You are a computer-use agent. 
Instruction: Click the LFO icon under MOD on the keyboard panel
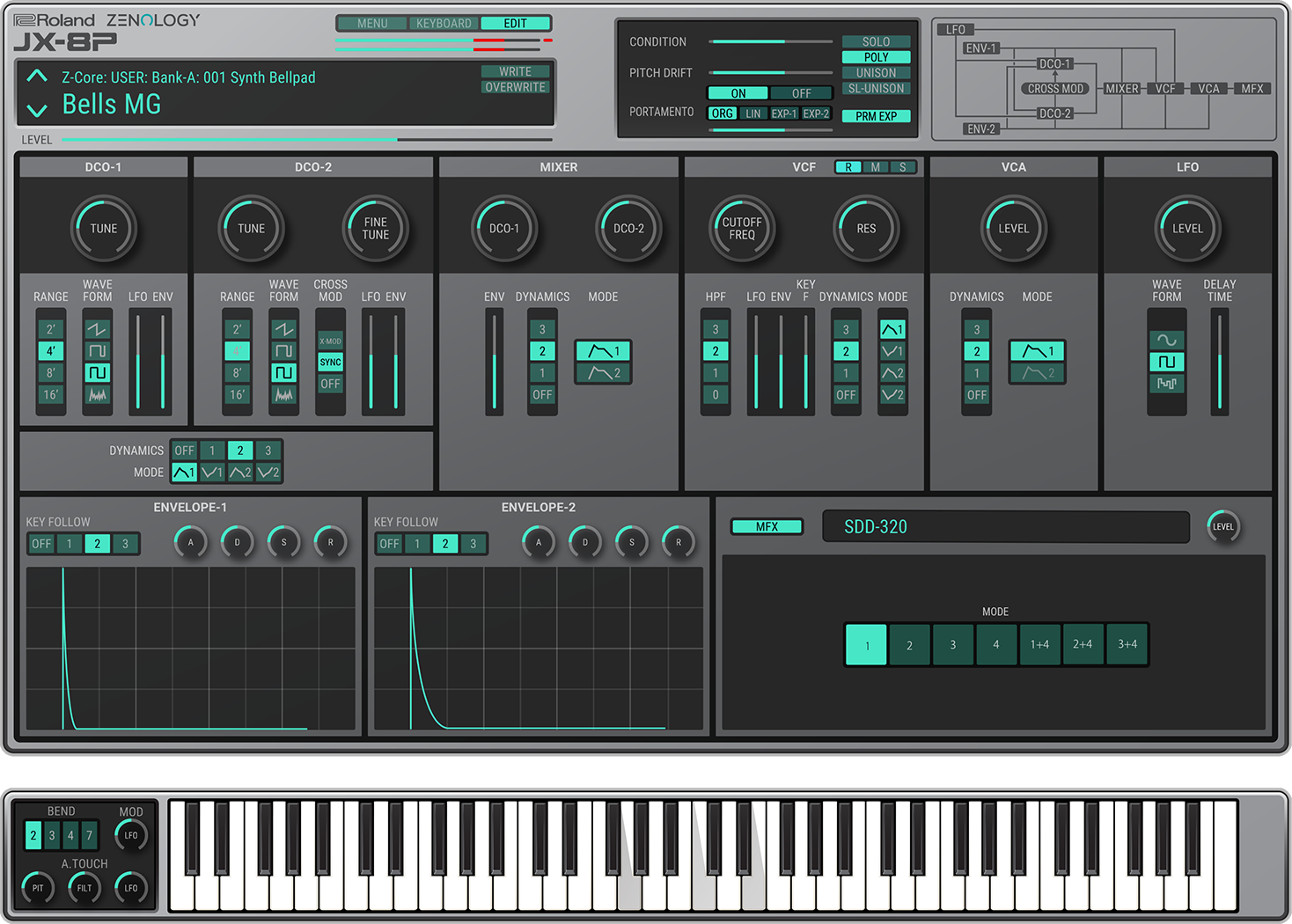coord(131,834)
